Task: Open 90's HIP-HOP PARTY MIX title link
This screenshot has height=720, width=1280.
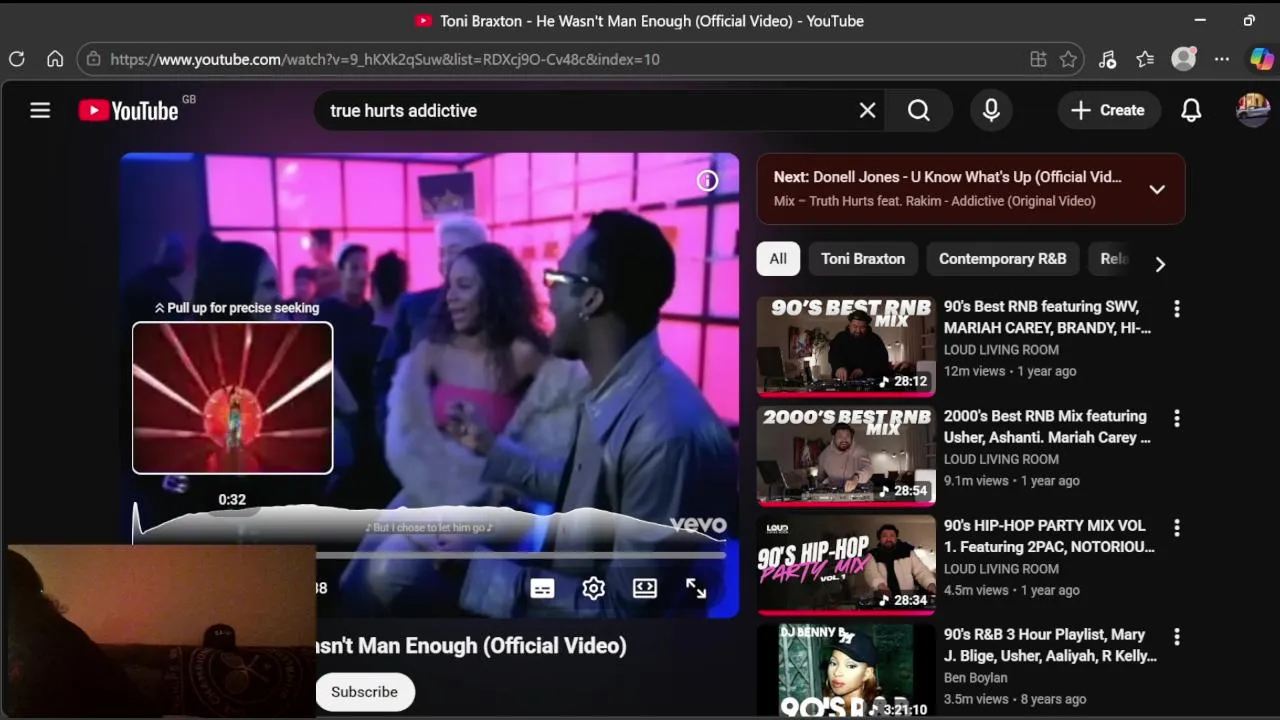Action: click(x=1049, y=536)
